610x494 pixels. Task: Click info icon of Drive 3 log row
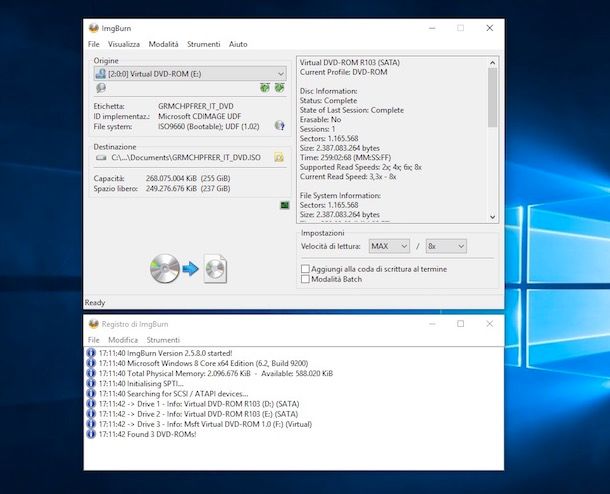click(91, 424)
